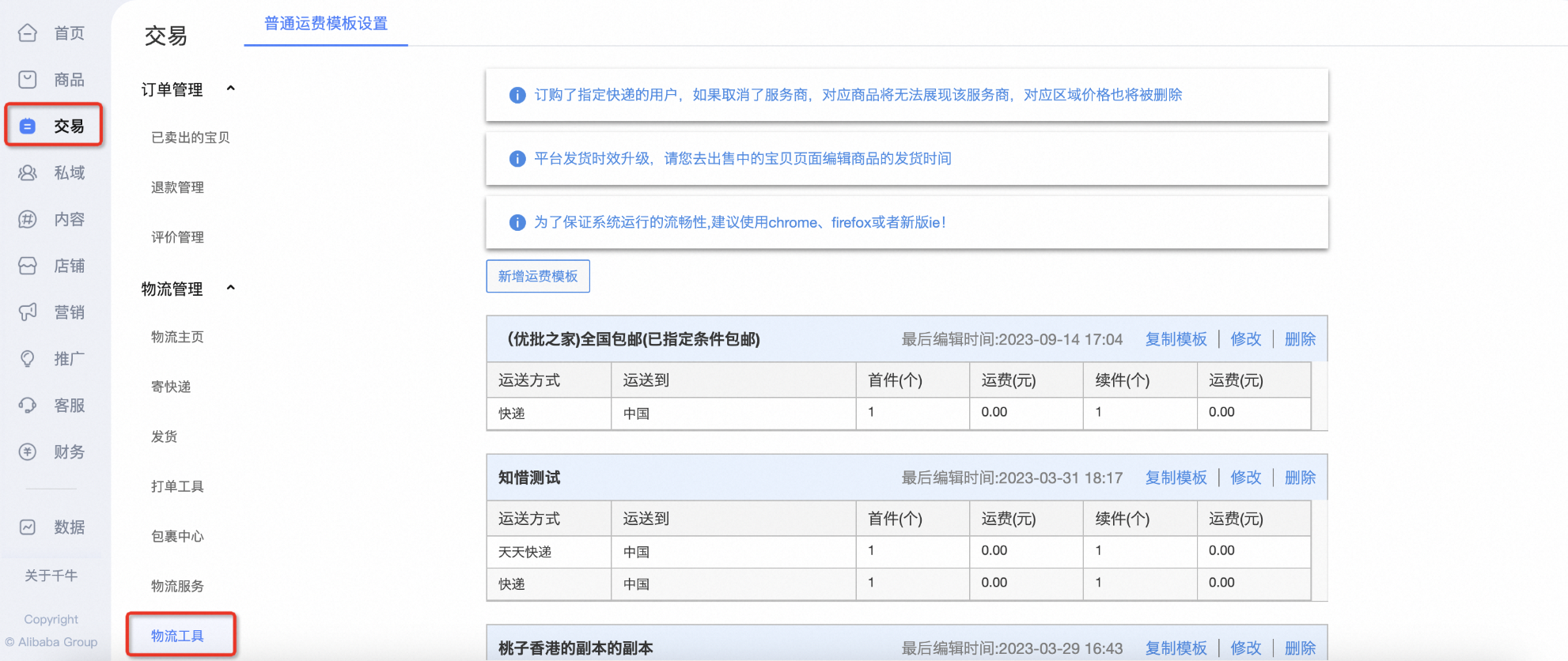The height and width of the screenshot is (661, 1568).
Task: Click the 推广 lightbulb icon
Action: point(28,359)
